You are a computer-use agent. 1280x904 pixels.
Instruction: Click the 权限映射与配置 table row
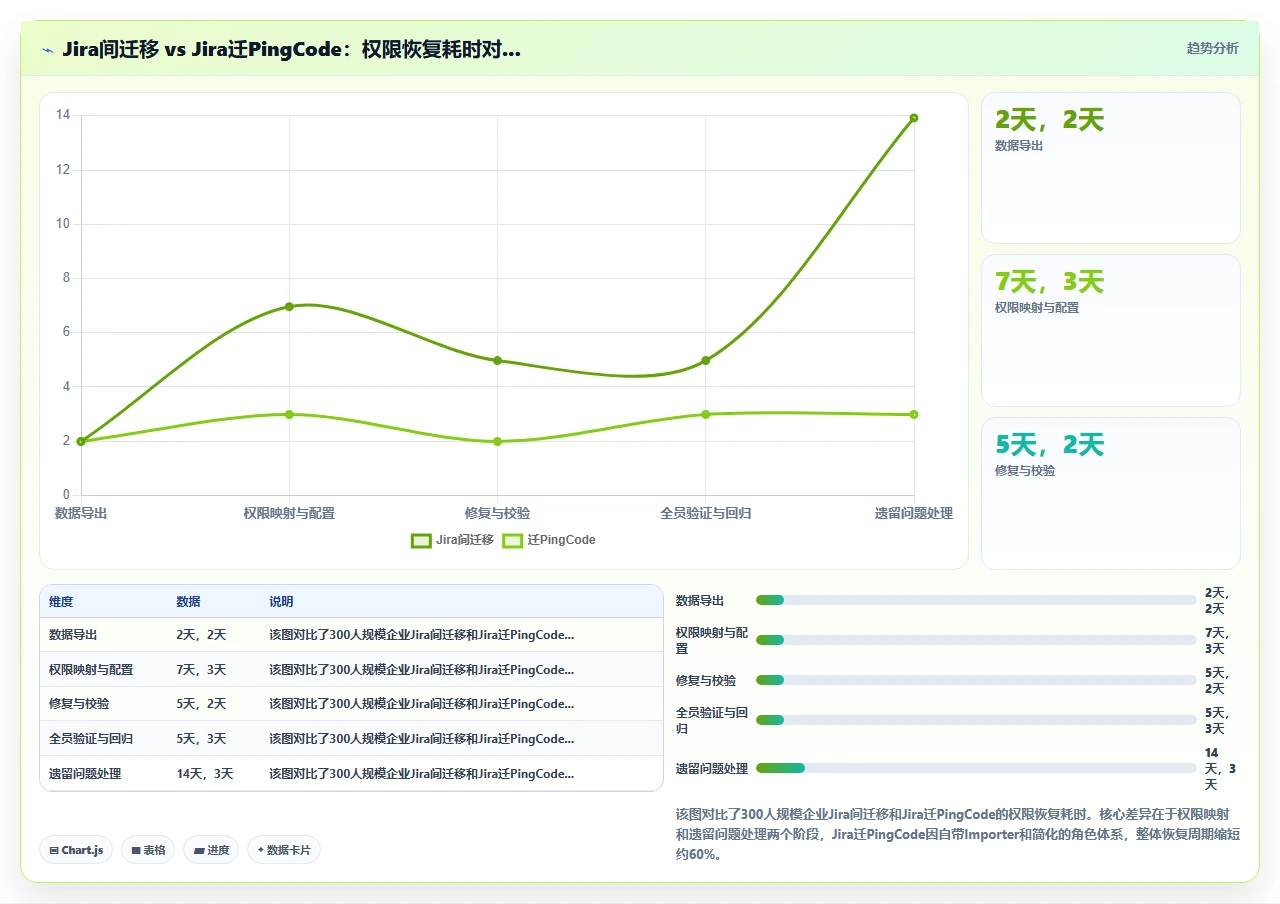click(x=351, y=669)
